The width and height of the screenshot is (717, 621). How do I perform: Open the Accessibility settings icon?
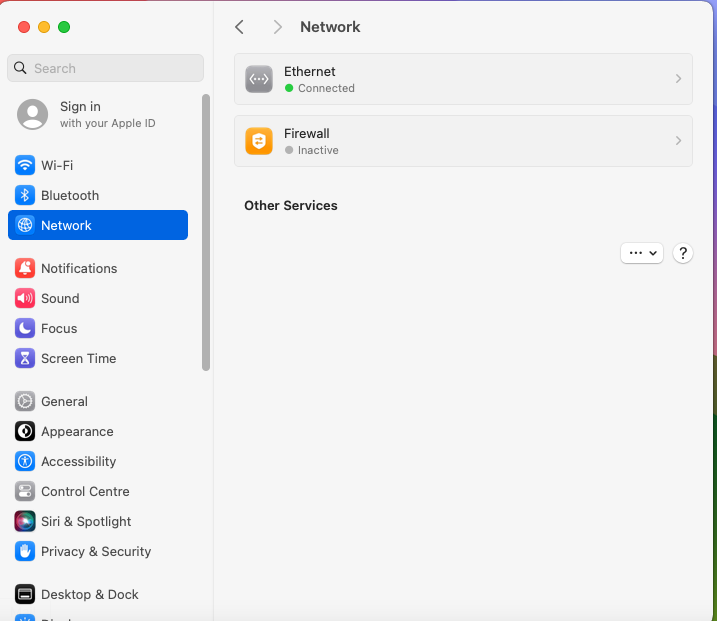tap(25, 461)
